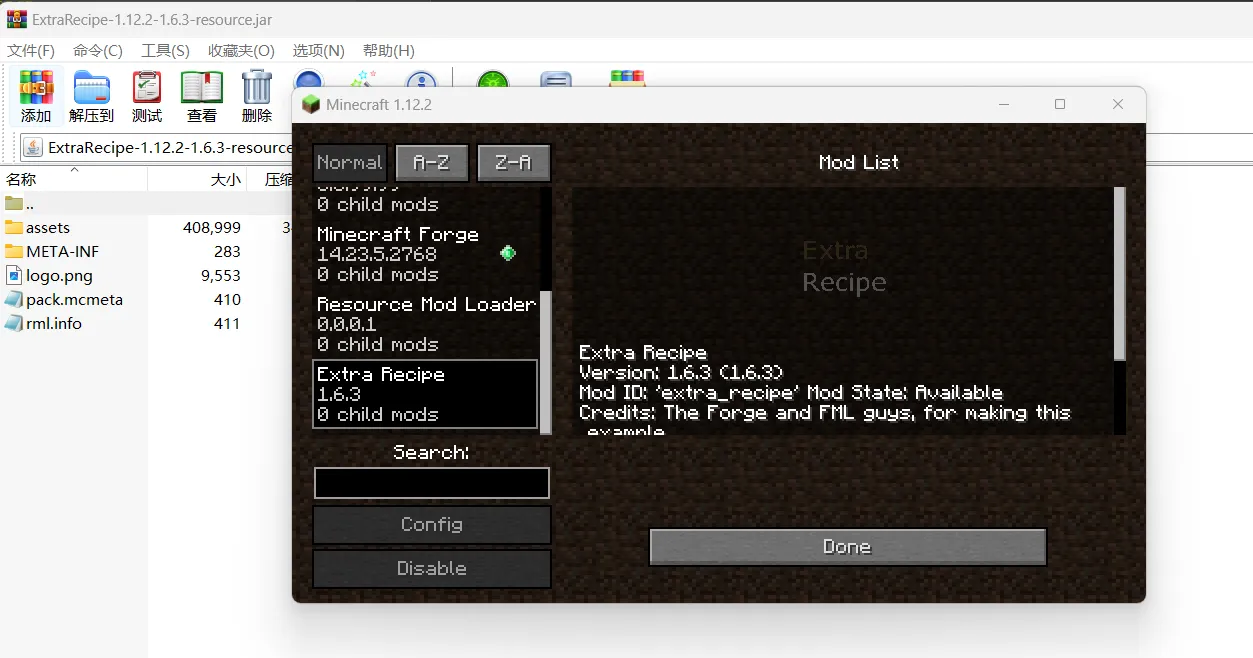Click the green emerald icon beside Minecraft Forge

[x=508, y=253]
